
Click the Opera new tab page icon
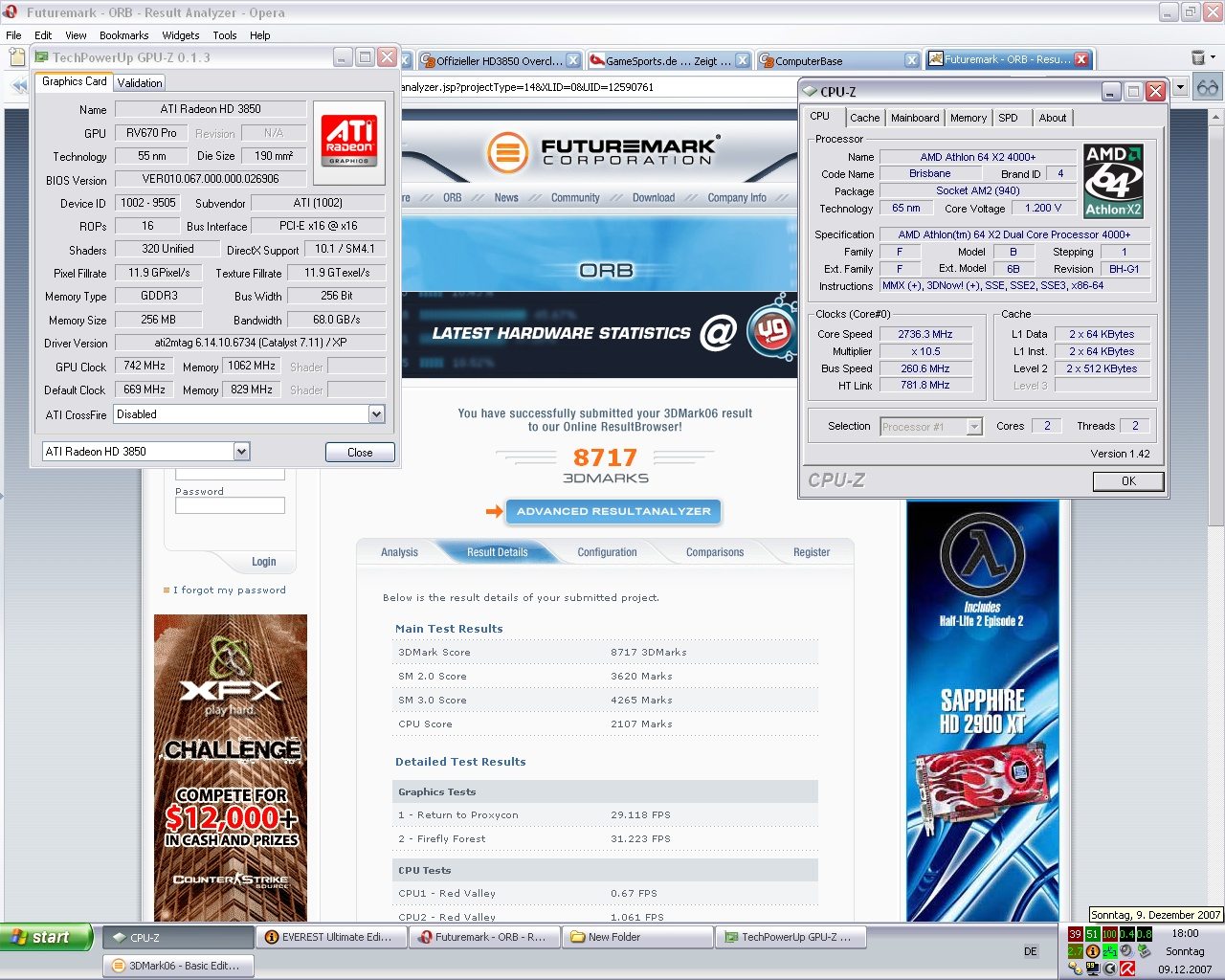point(16,58)
